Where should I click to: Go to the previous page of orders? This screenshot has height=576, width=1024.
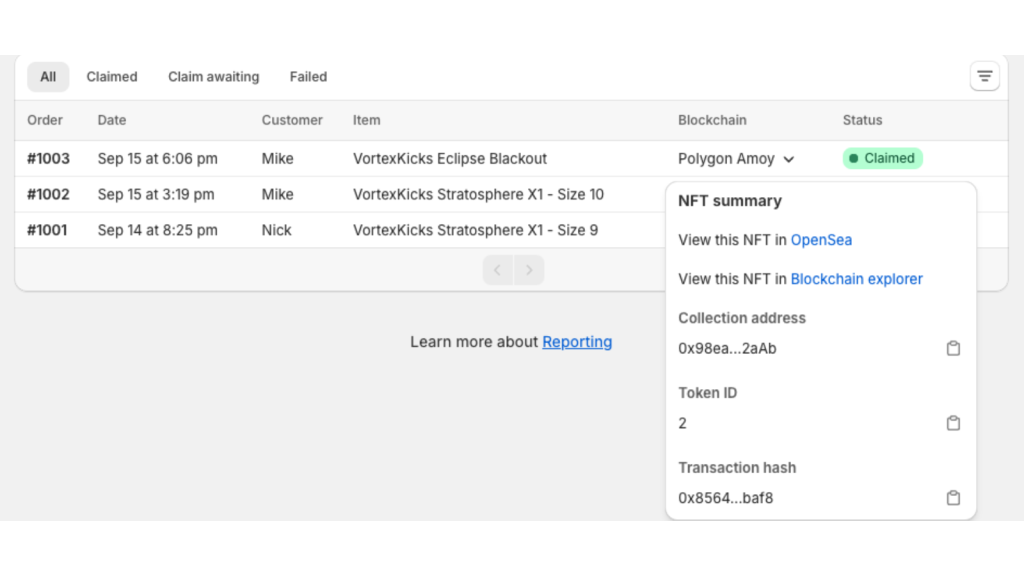coord(498,270)
